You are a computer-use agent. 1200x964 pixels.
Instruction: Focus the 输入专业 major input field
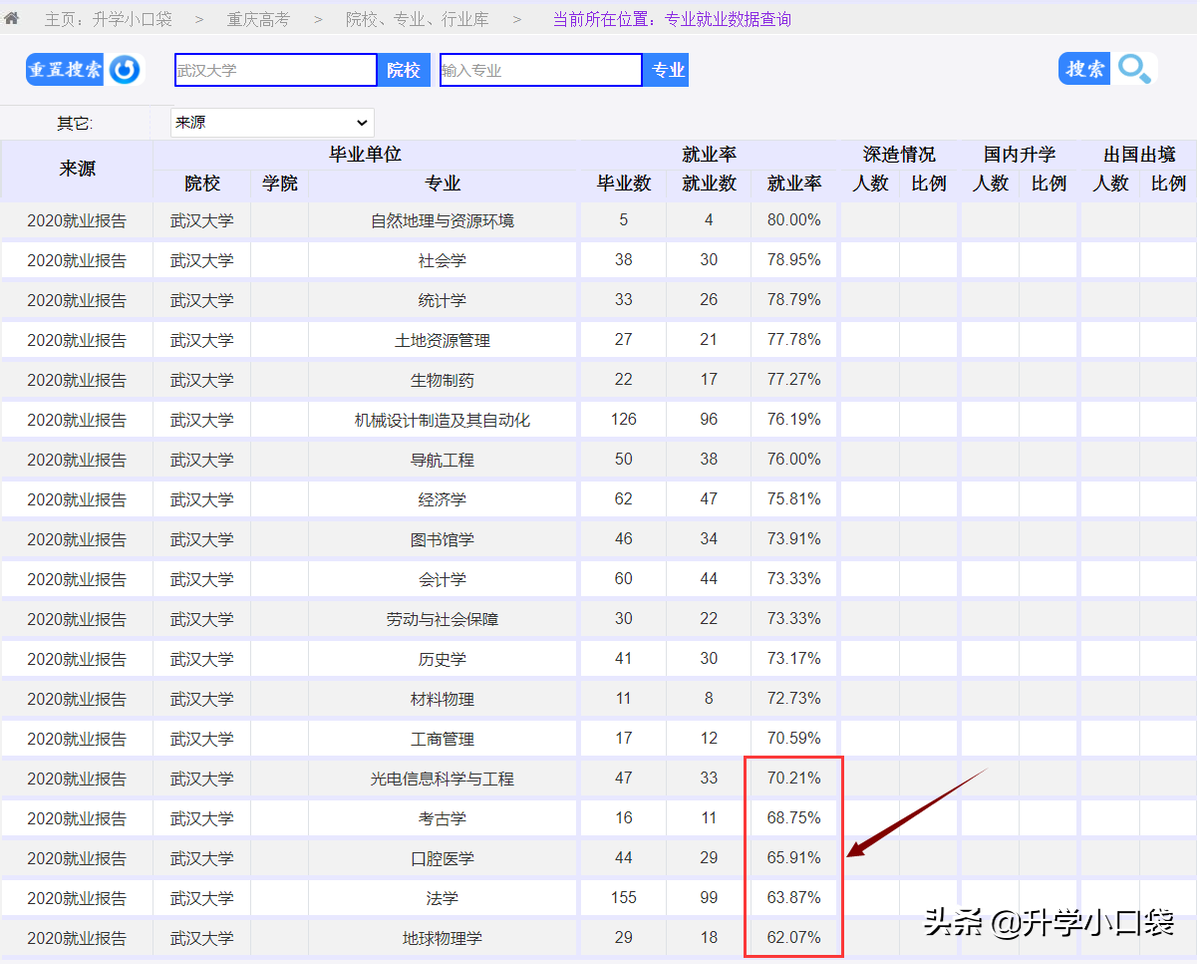[541, 70]
